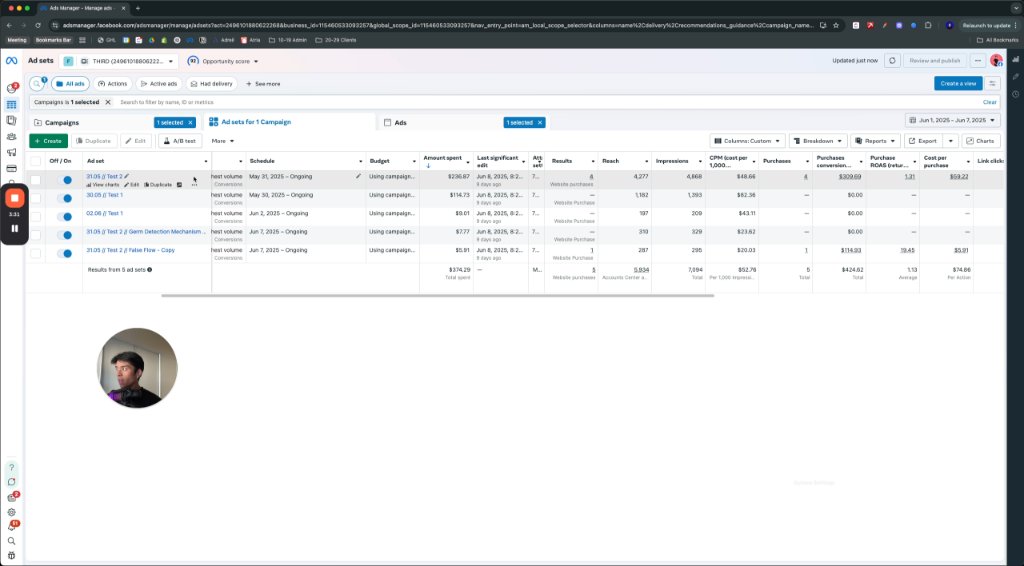Toggle off the 30.05 // Test 1 ad set
The width and height of the screenshot is (1024, 566).
pyautogui.click(x=64, y=198)
